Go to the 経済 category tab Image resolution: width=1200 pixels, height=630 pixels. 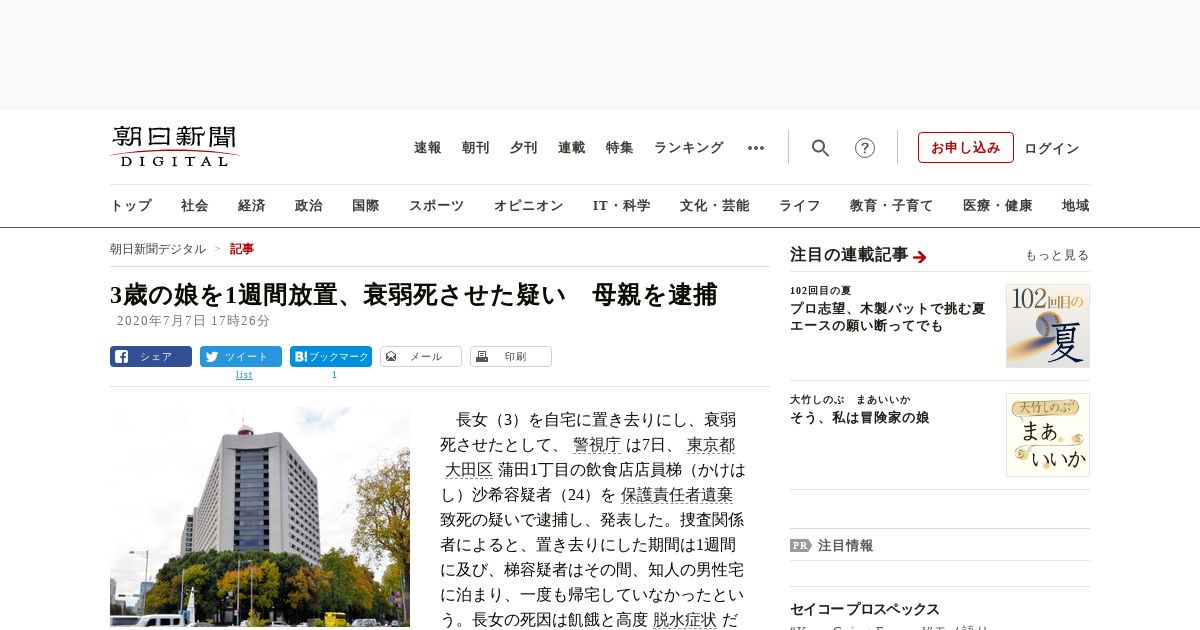click(252, 206)
